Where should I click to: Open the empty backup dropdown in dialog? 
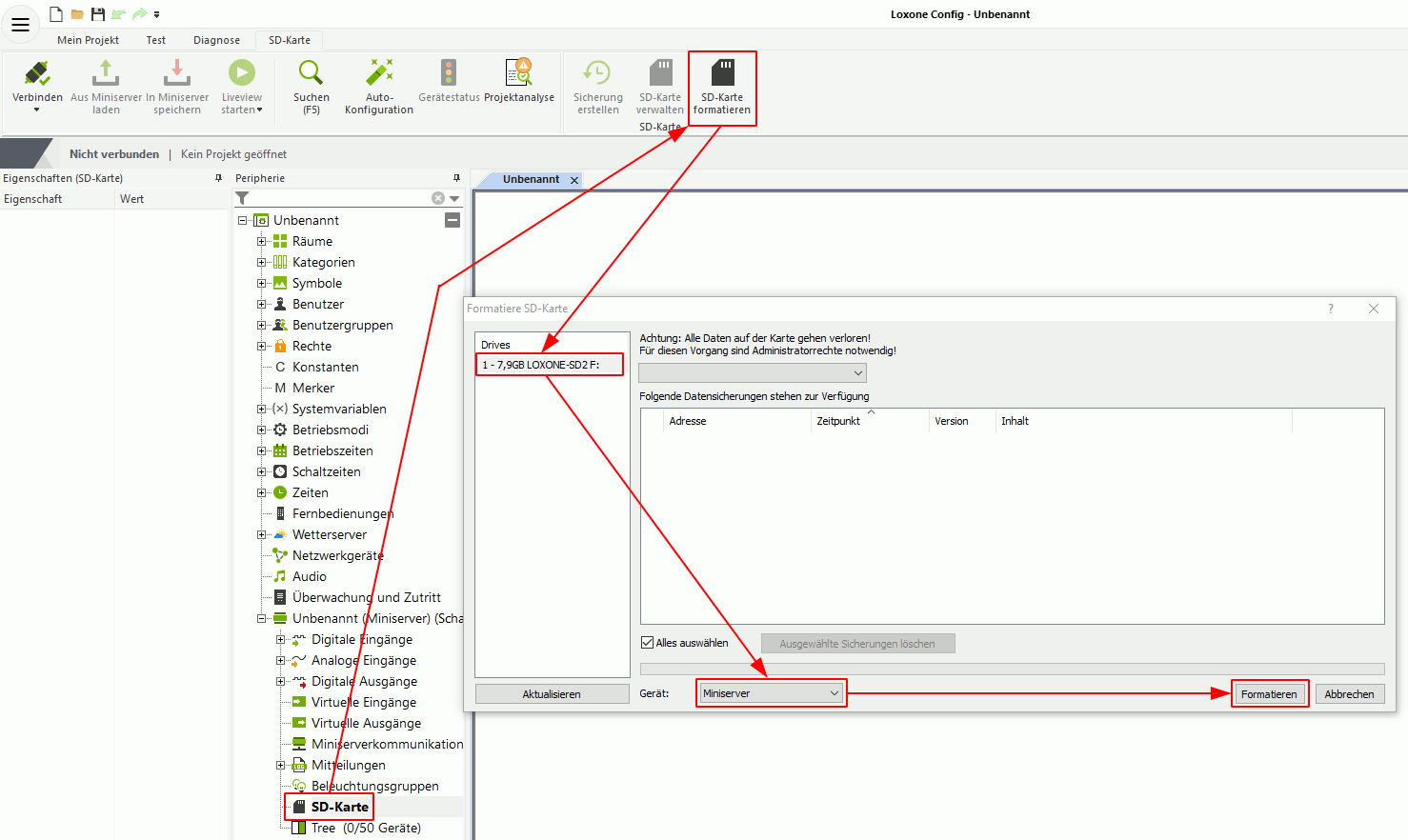tap(752, 373)
